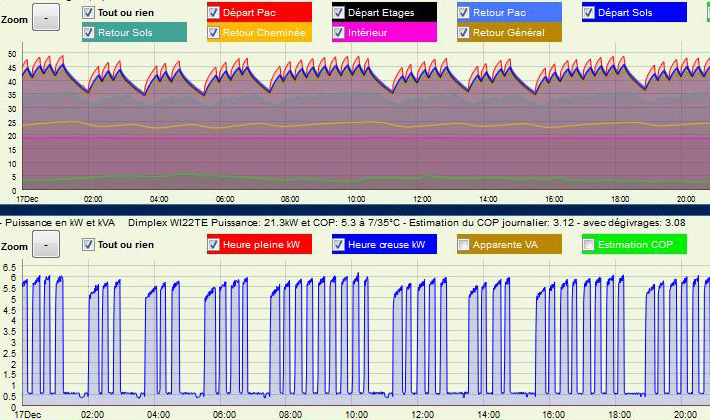Hide the Heure creuse kW series

tap(339, 244)
